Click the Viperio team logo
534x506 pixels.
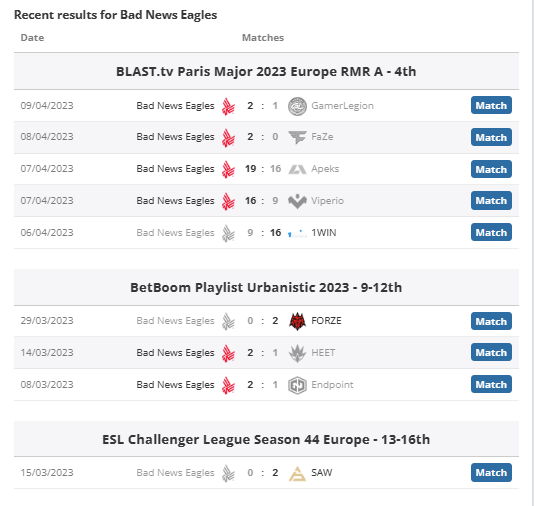point(297,201)
